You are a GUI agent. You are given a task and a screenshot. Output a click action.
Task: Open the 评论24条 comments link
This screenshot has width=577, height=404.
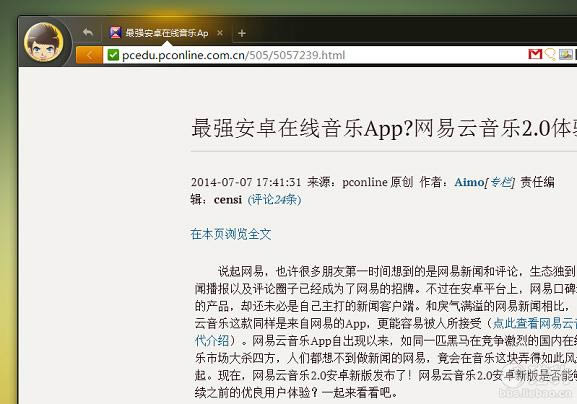[x=275, y=200]
